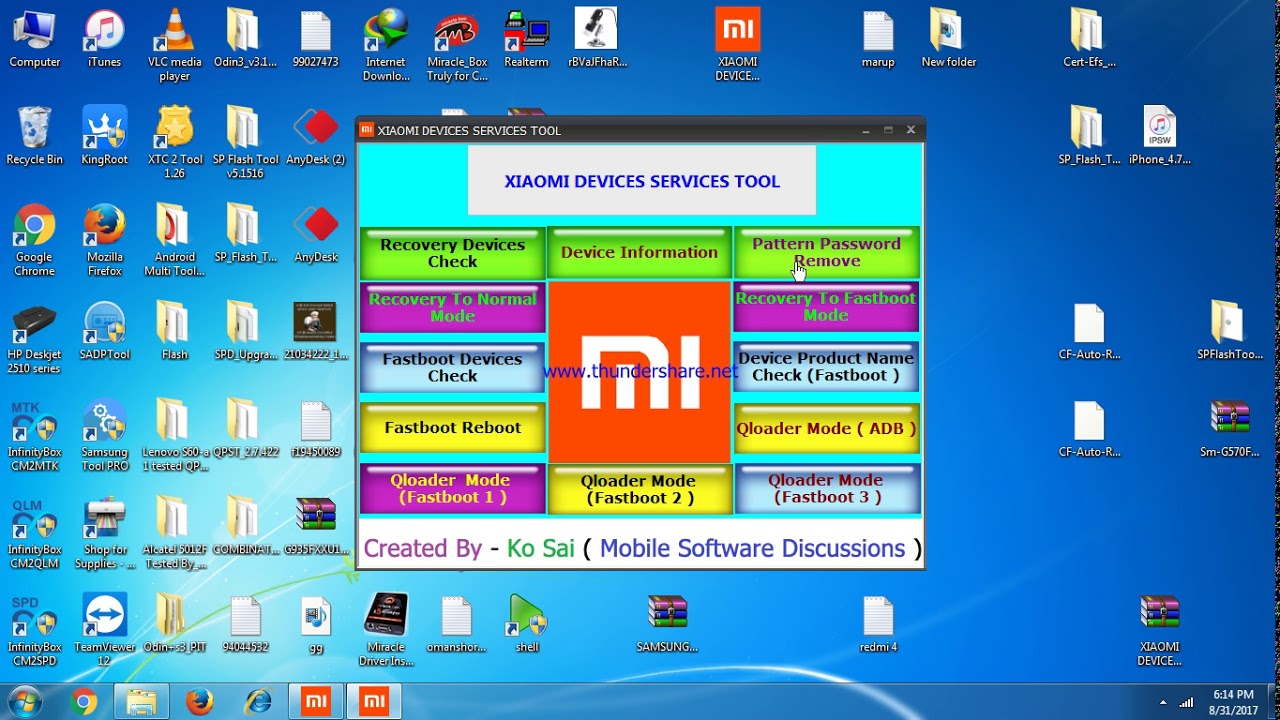Select the 99027473 file icon
Image resolution: width=1280 pixels, height=720 pixels.
(316, 40)
